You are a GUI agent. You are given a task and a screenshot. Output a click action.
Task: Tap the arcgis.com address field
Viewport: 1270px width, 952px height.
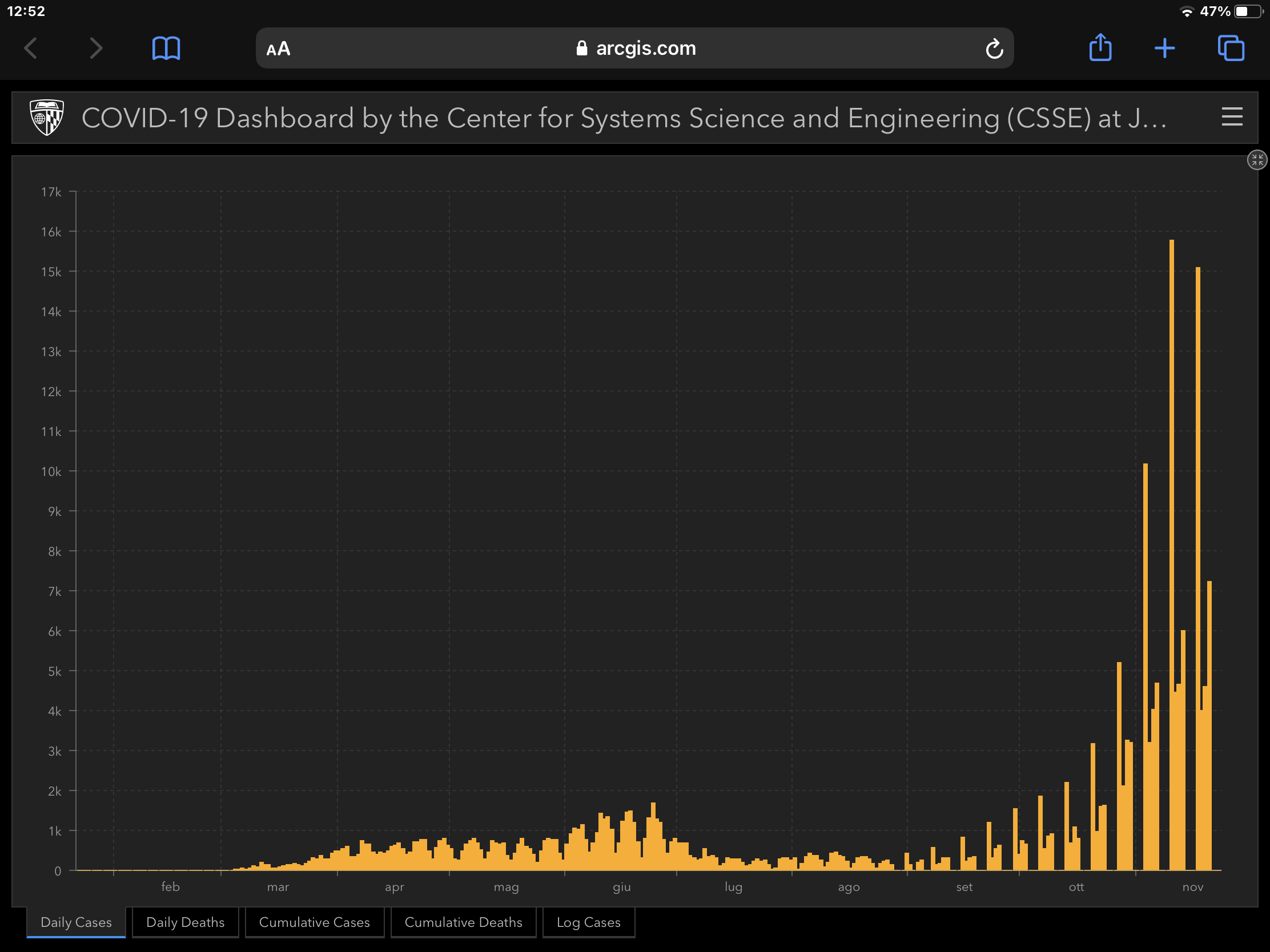pyautogui.click(x=634, y=48)
